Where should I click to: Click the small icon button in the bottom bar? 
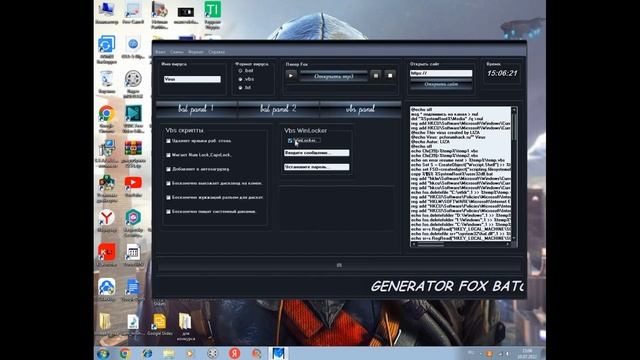(x=339, y=265)
